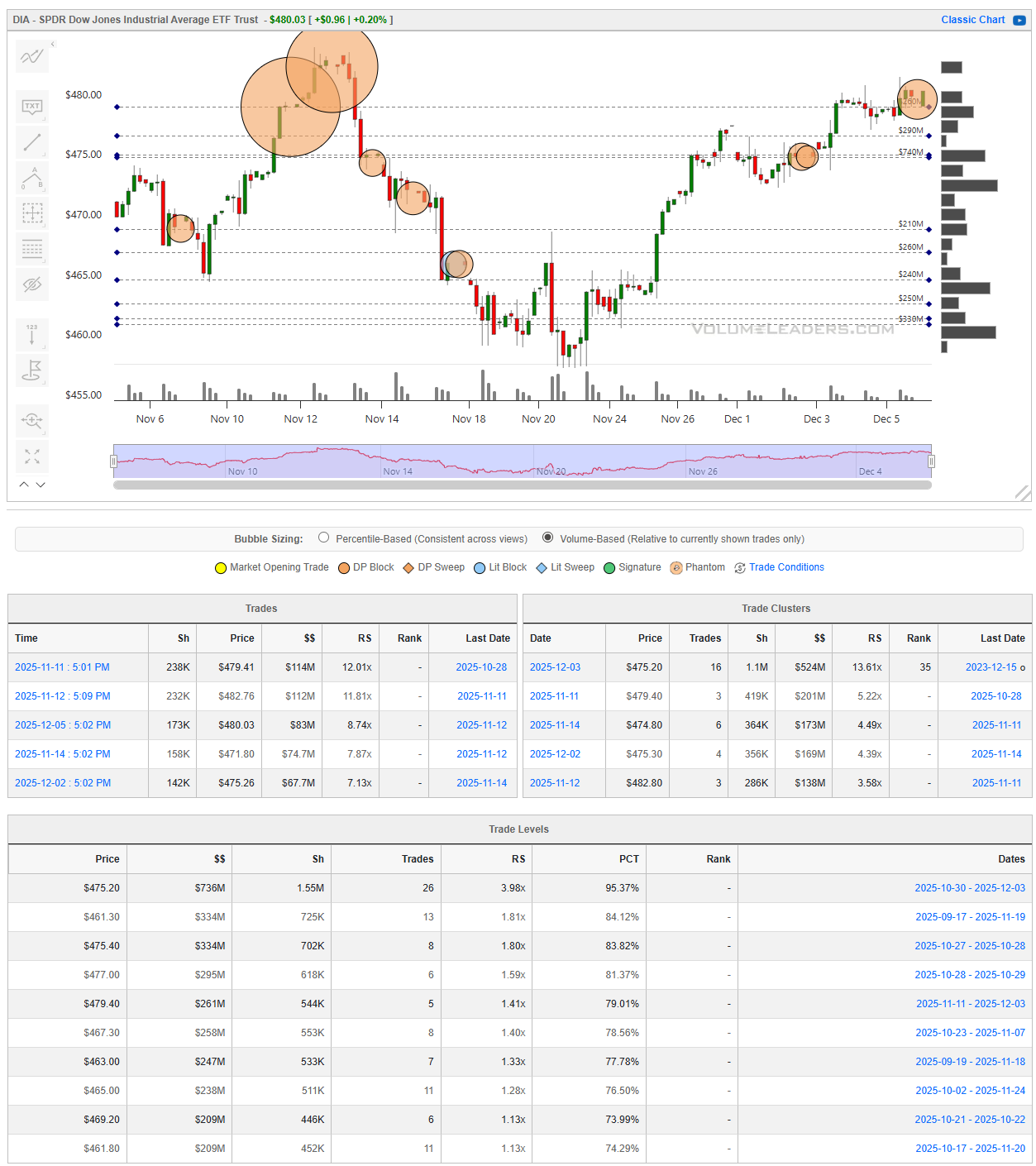Click the largest trade bubble near Nov 11

(x=290, y=108)
